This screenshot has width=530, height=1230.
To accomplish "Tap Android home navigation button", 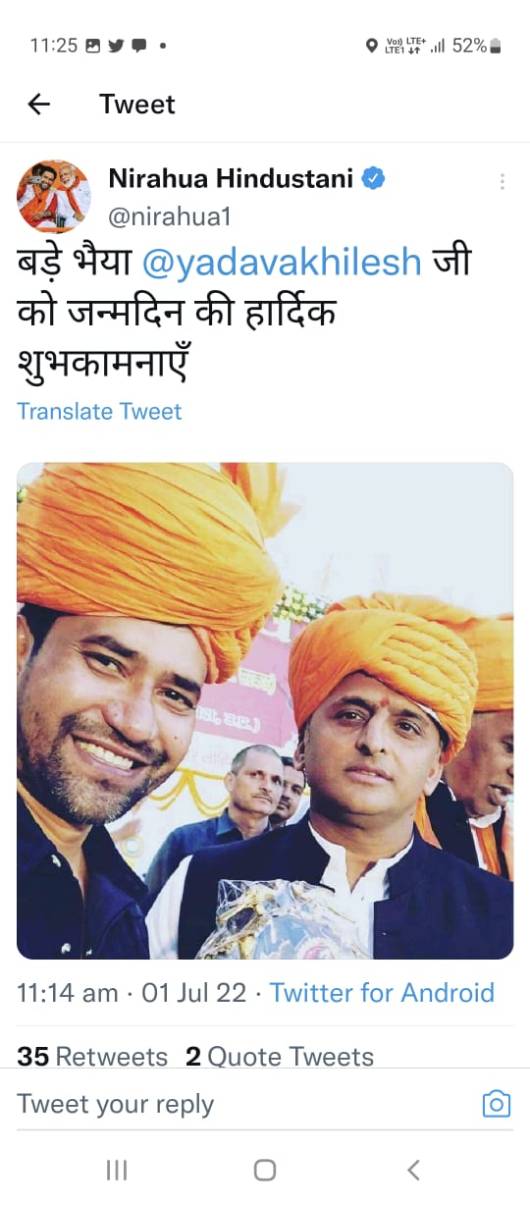I will point(264,1170).
